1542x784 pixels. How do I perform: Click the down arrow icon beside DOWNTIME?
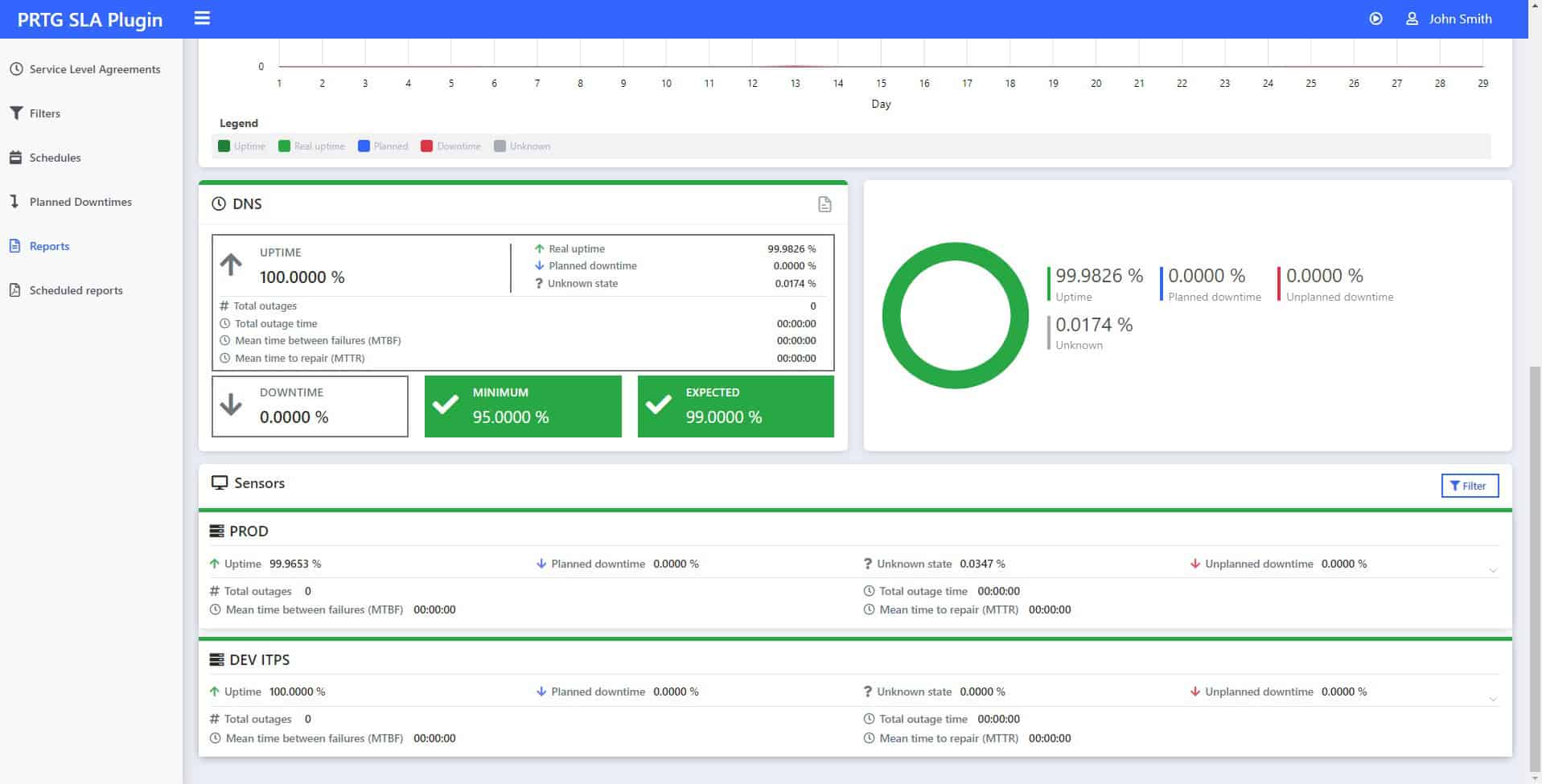(231, 404)
